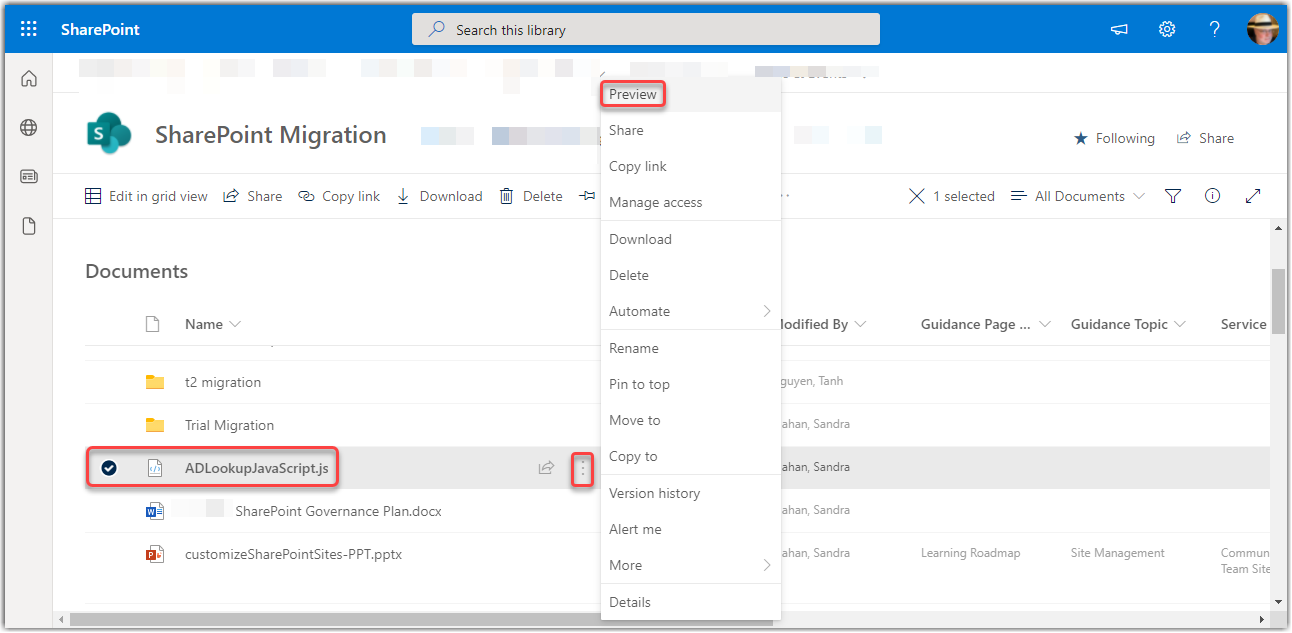Uncheck the ADLookupJavaScript.js selection circle
Viewport: 1292px width, 633px height.
click(x=109, y=468)
